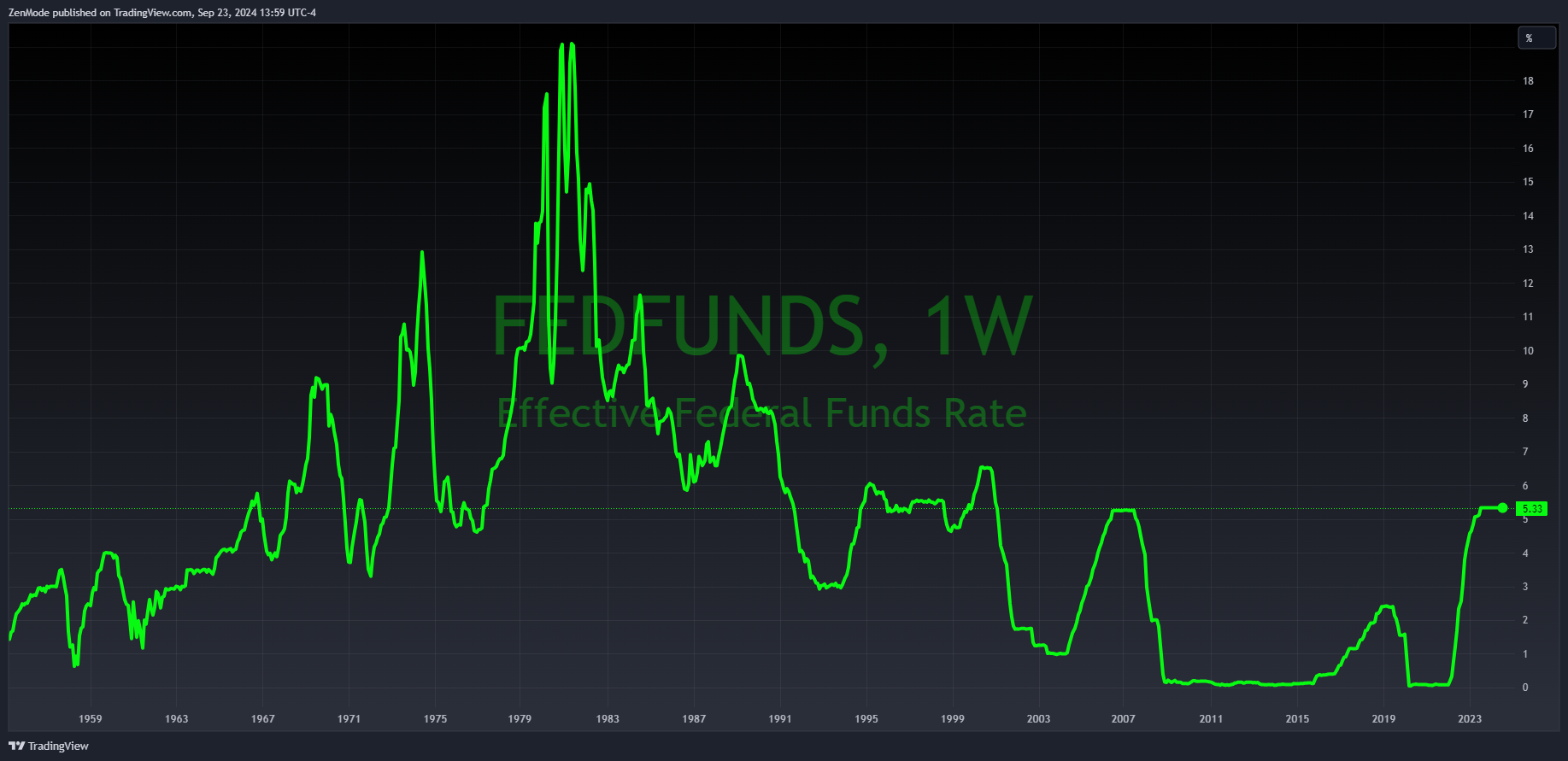The image size is (1568, 761).
Task: Click the FEDFUNDS, 1W watermark title
Action: [x=762, y=326]
